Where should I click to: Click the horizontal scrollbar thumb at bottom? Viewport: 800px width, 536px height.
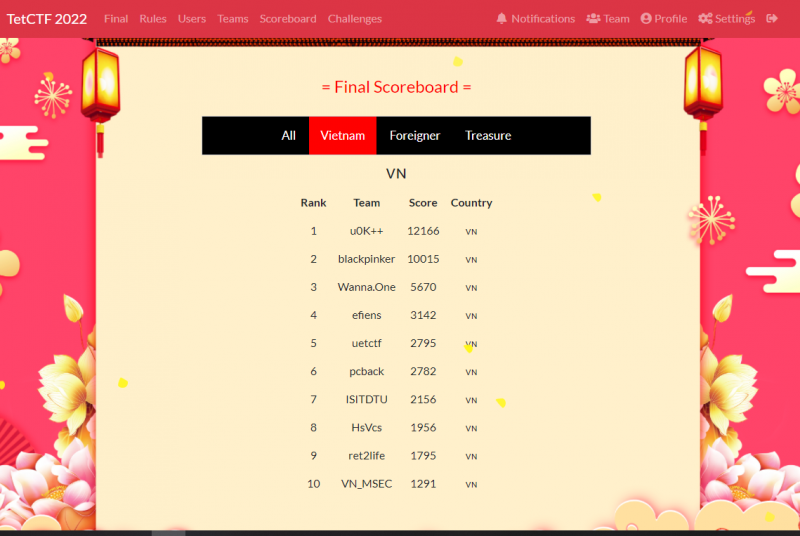pyautogui.click(x=168, y=533)
